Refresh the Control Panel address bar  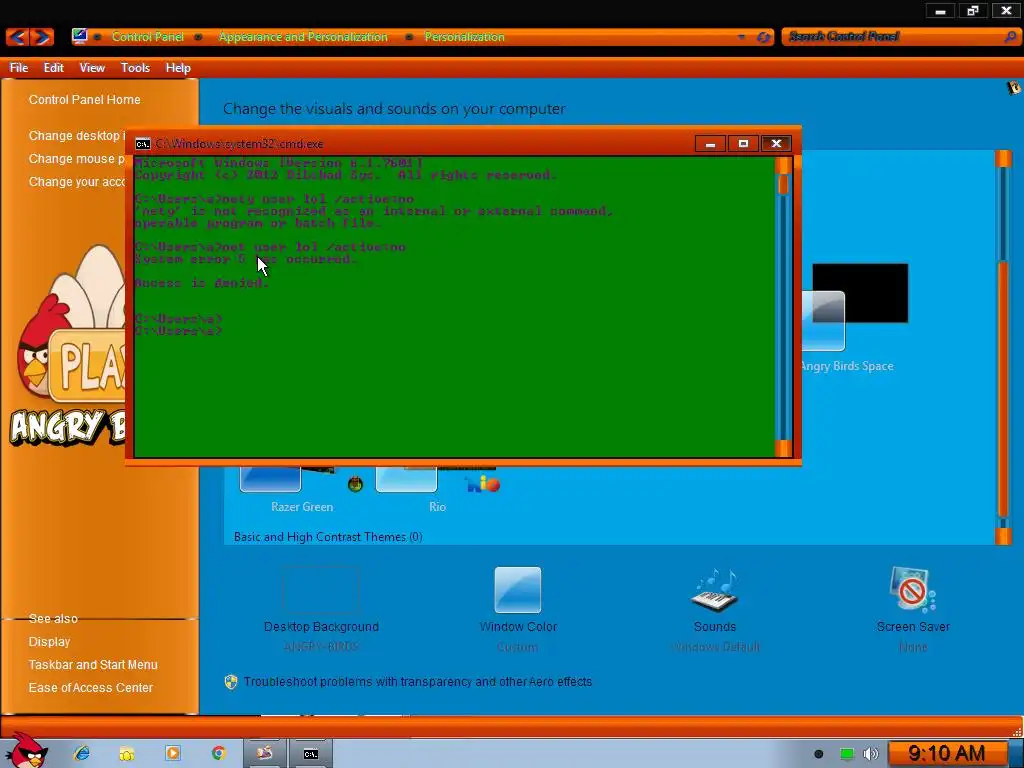763,37
